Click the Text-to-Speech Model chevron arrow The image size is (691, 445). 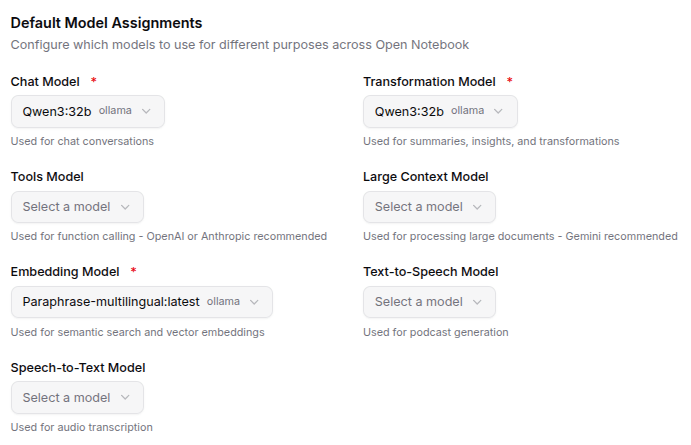[477, 302]
